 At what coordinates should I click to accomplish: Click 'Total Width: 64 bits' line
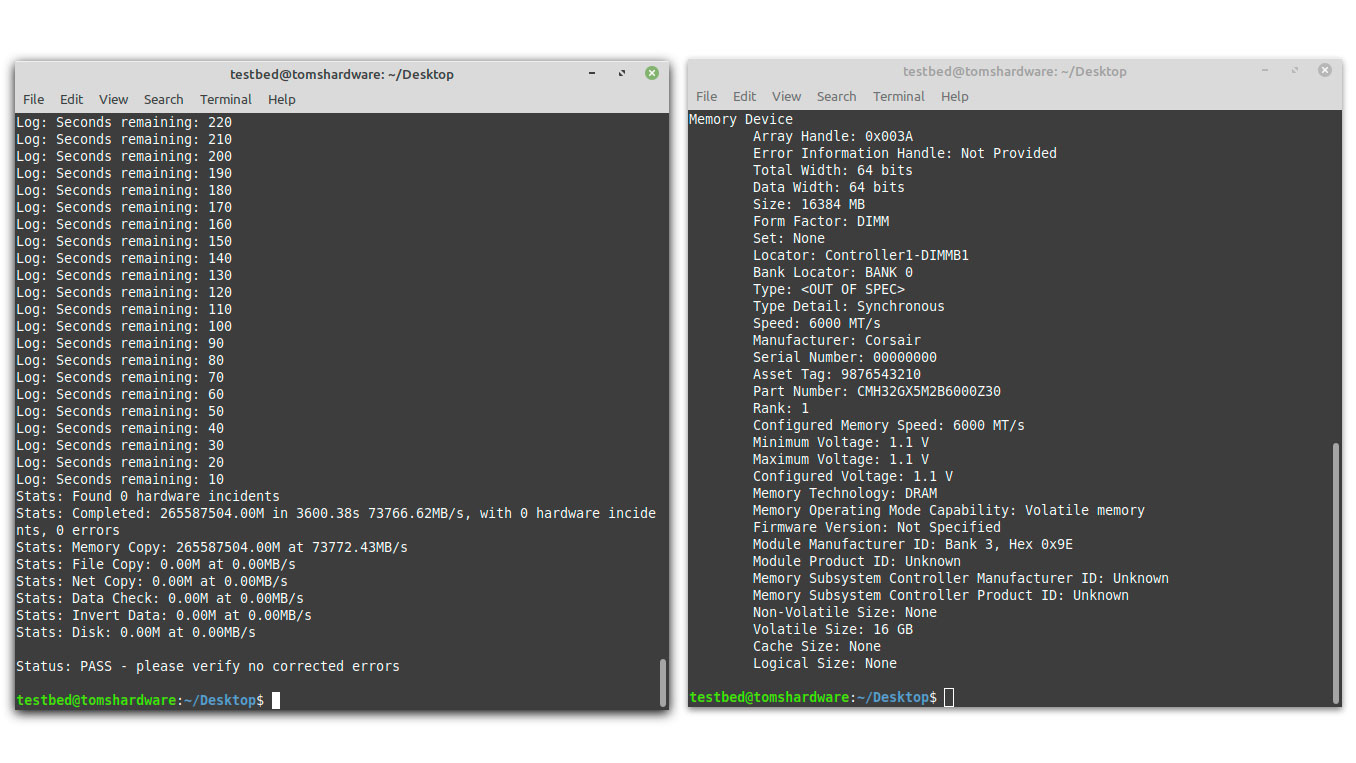pyautogui.click(x=833, y=170)
